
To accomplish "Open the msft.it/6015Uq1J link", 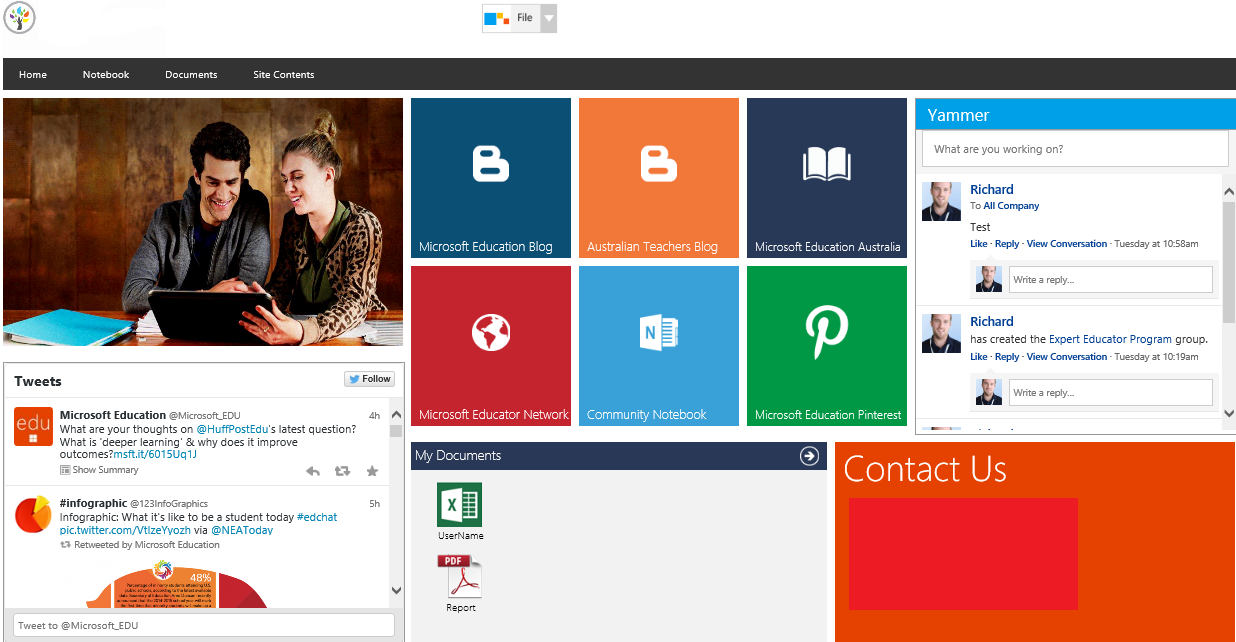I will click(x=154, y=455).
